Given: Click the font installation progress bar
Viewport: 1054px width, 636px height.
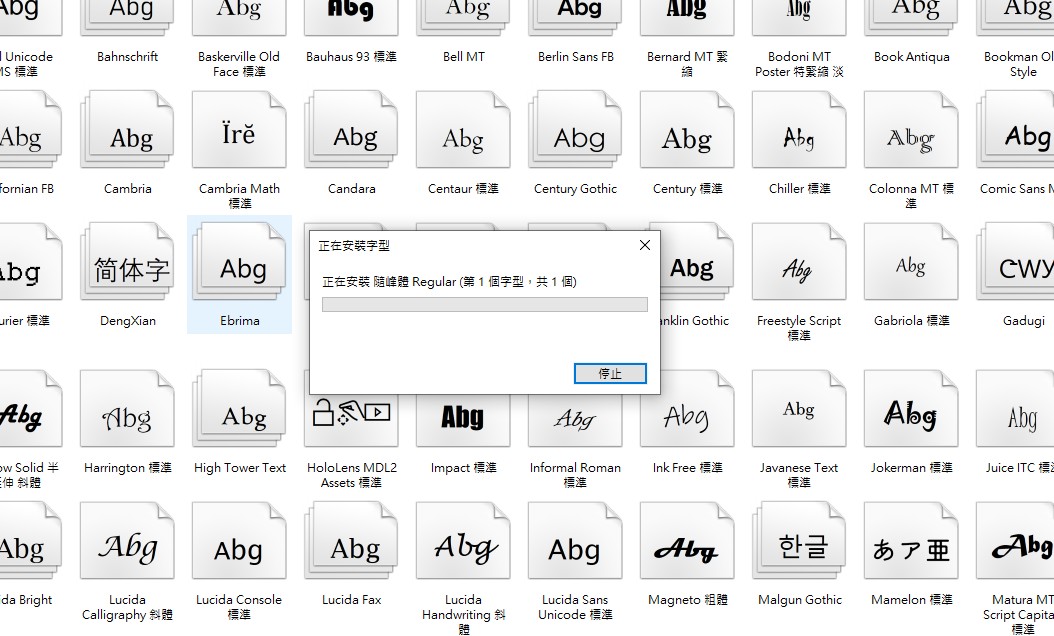Looking at the screenshot, I should coord(485,305).
